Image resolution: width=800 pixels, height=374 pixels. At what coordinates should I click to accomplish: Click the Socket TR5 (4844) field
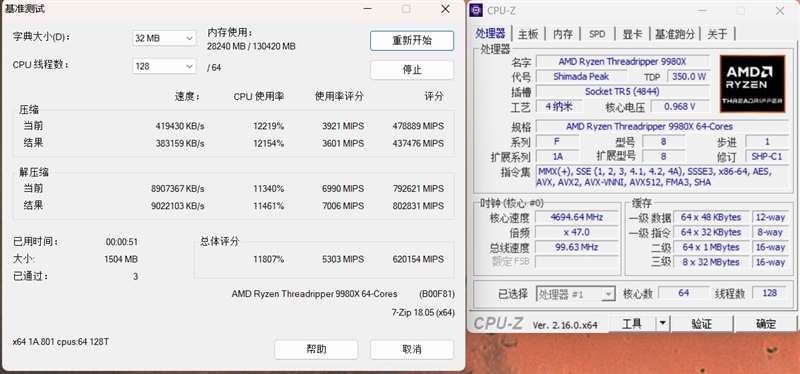pos(622,92)
